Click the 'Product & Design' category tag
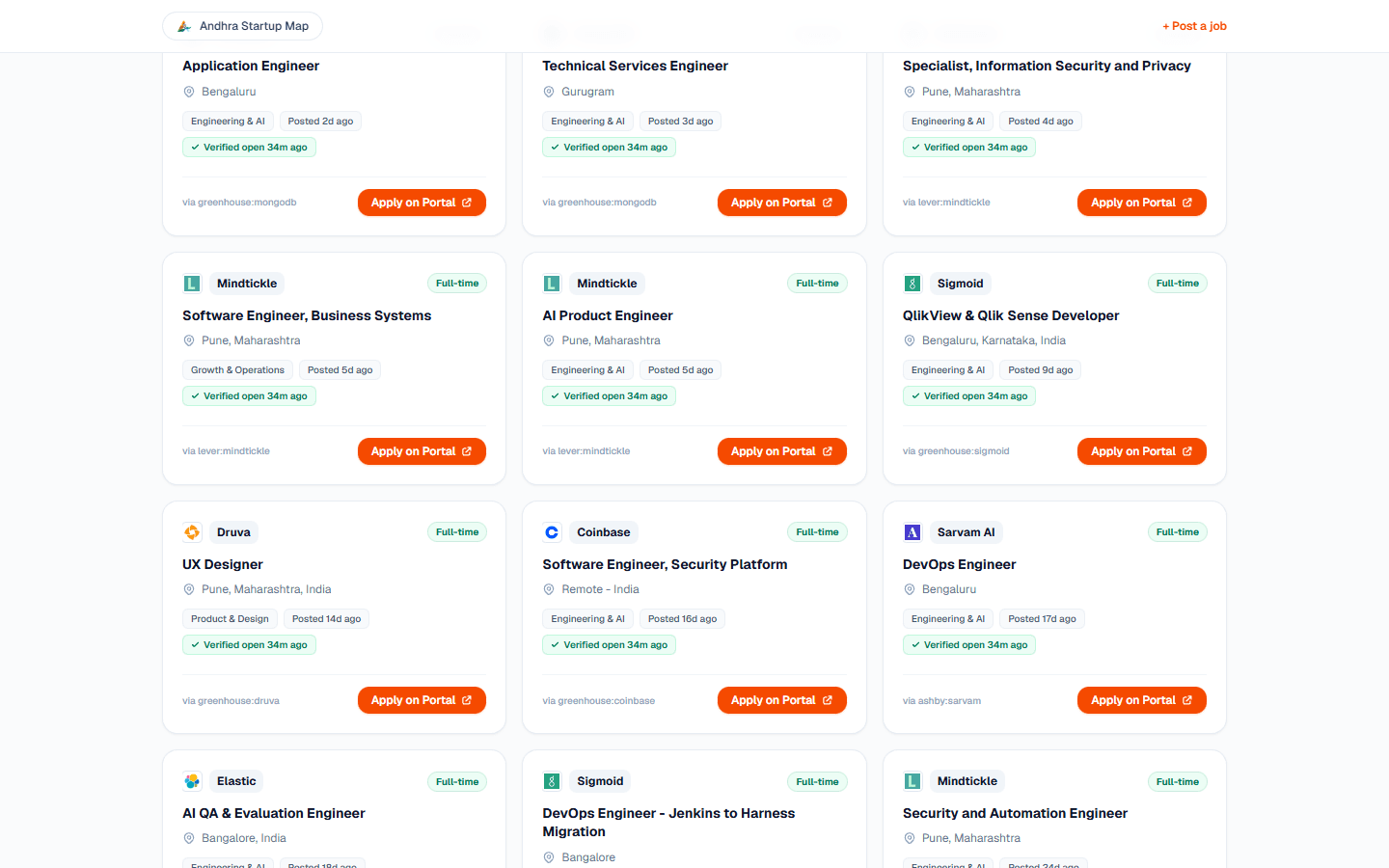 pos(230,619)
